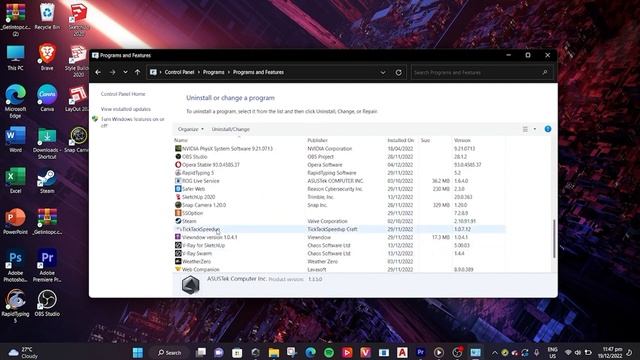Viewport: 640px width, 360px height.
Task: Open Adobe Photoshop desktop shortcut
Action: click(x=16, y=266)
